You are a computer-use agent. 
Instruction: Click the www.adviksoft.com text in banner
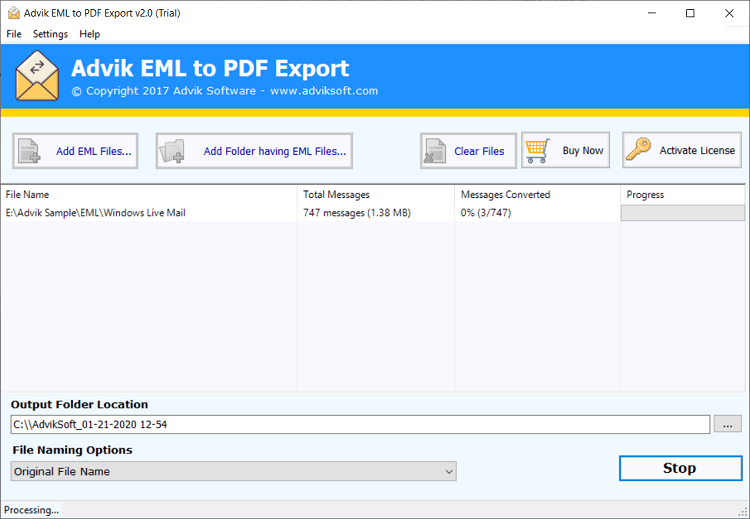click(324, 91)
